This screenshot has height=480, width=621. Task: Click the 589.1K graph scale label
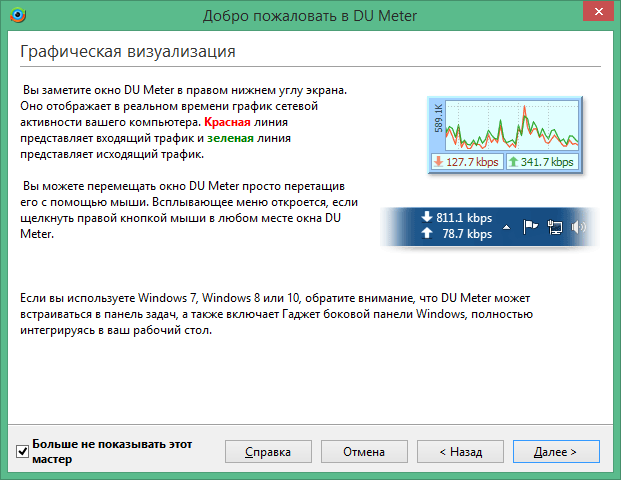pyautogui.click(x=438, y=118)
